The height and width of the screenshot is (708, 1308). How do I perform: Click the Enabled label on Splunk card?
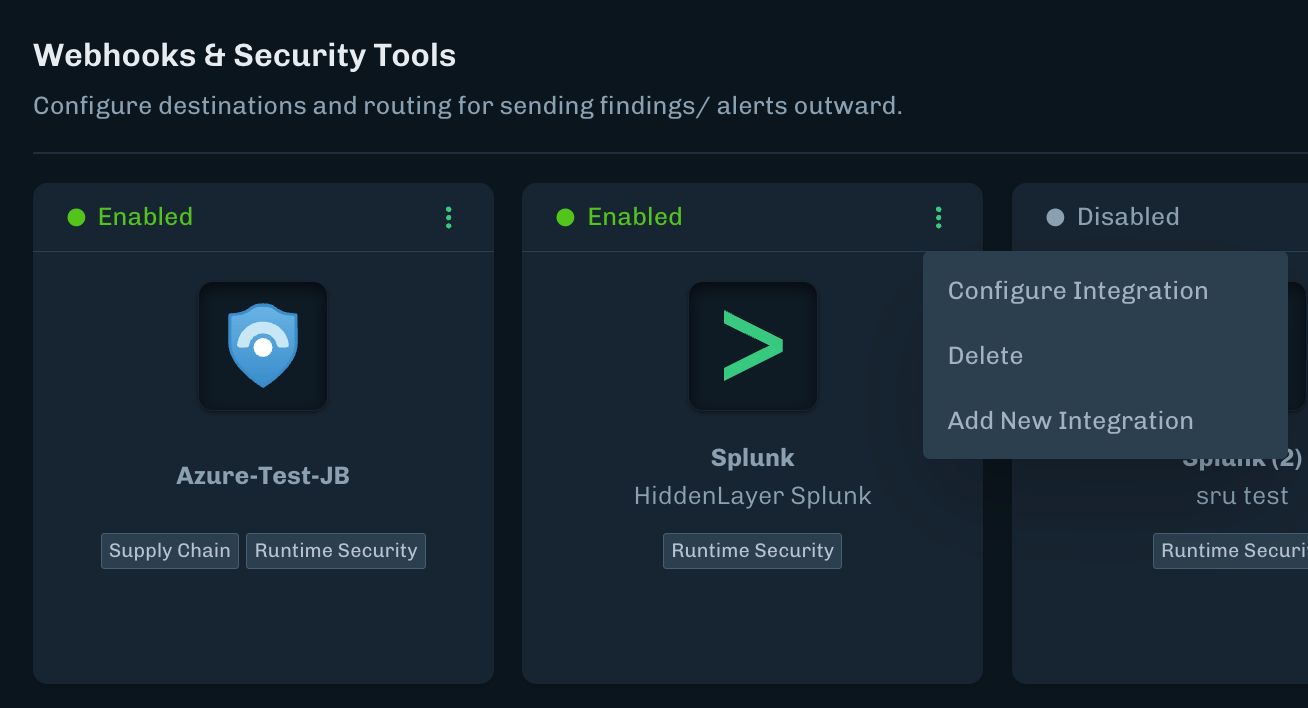point(635,217)
